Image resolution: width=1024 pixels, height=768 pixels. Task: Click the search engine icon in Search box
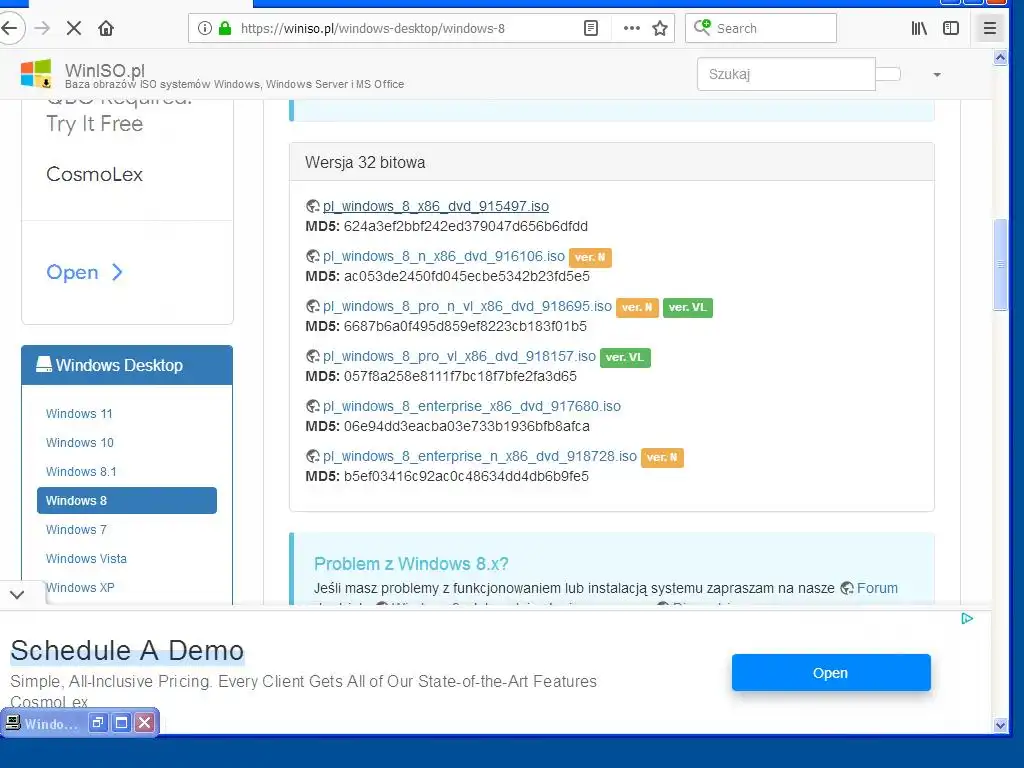coord(702,27)
